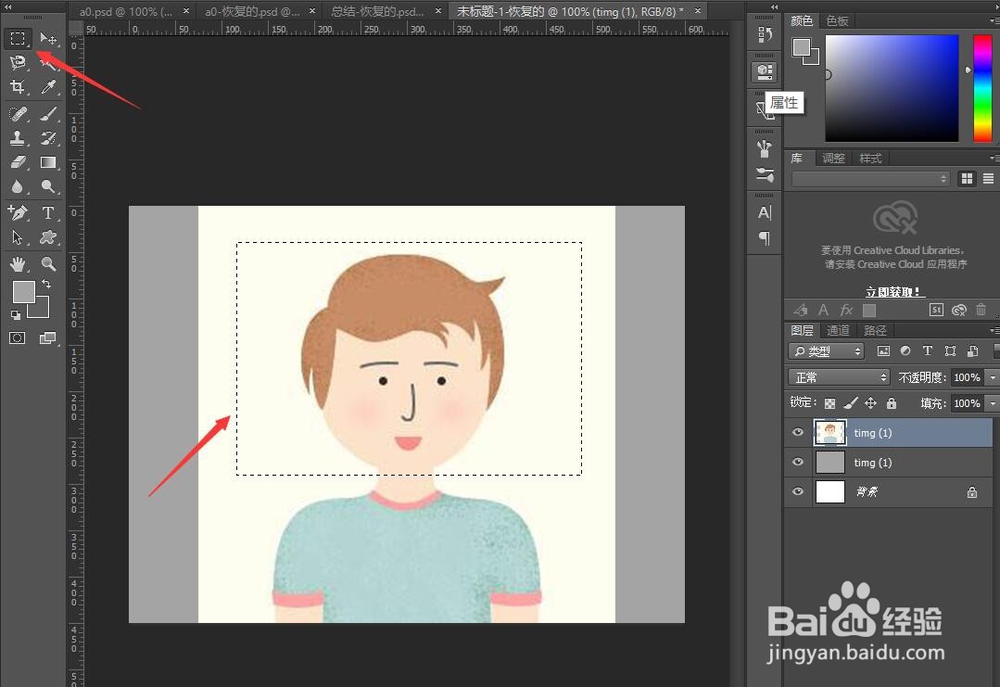The height and width of the screenshot is (687, 1000).
Task: Select the 背景 layer thumbnail
Action: click(830, 492)
